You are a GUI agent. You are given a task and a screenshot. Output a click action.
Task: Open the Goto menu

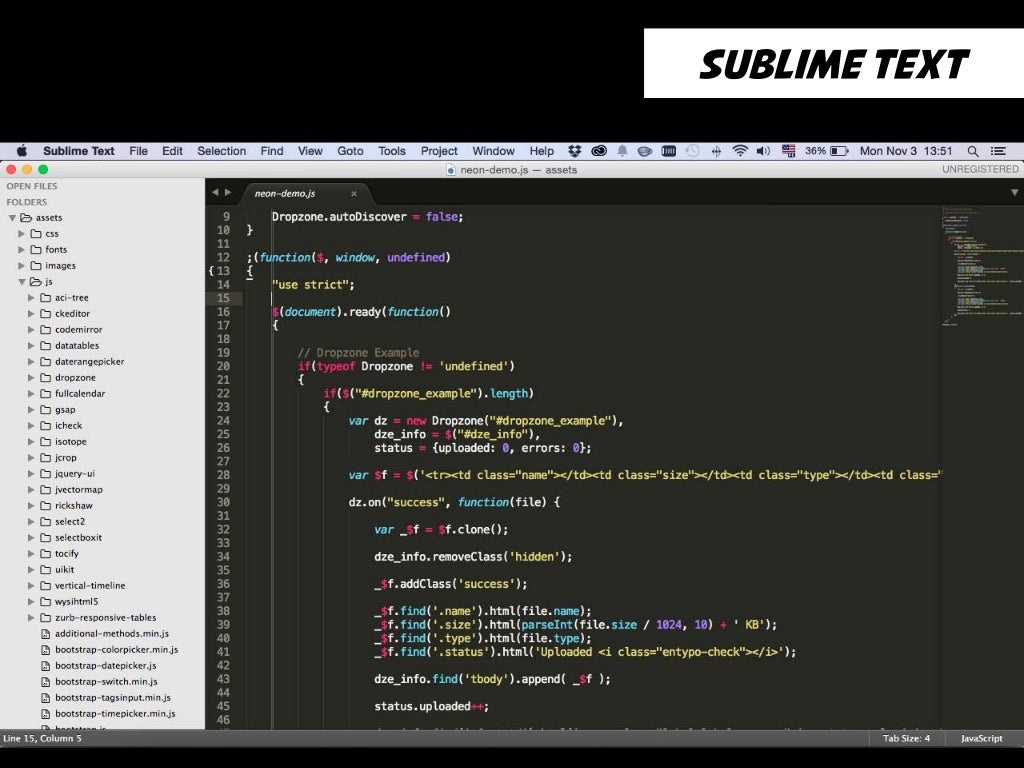[350, 151]
